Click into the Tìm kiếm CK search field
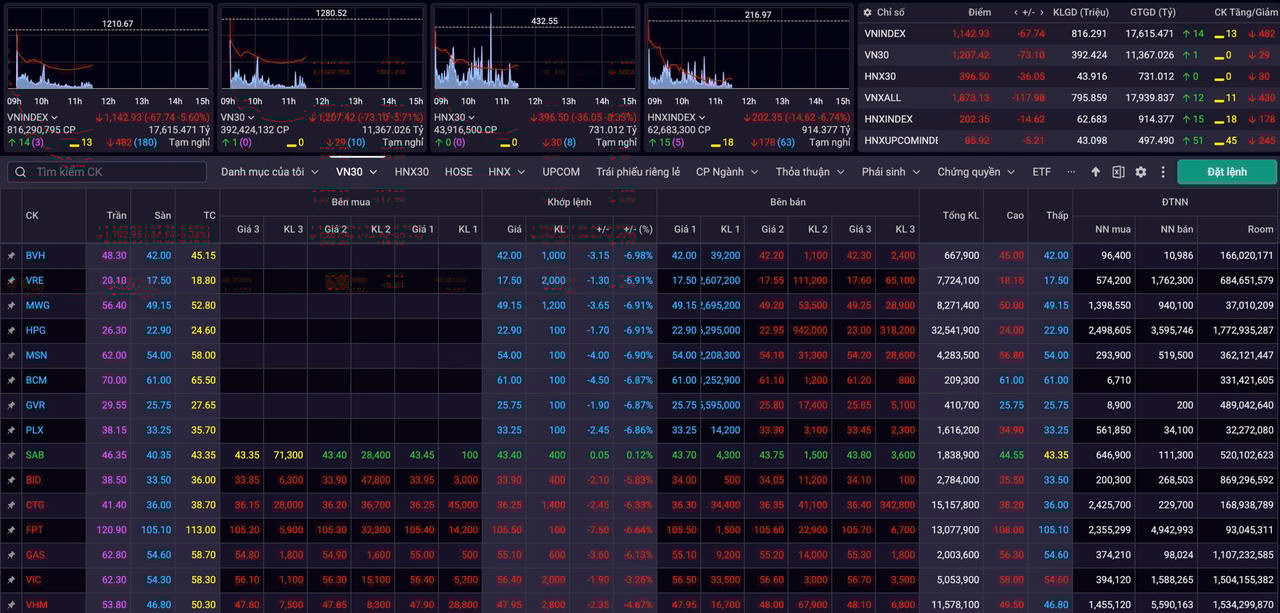Image resolution: width=1280 pixels, height=613 pixels. (x=120, y=172)
